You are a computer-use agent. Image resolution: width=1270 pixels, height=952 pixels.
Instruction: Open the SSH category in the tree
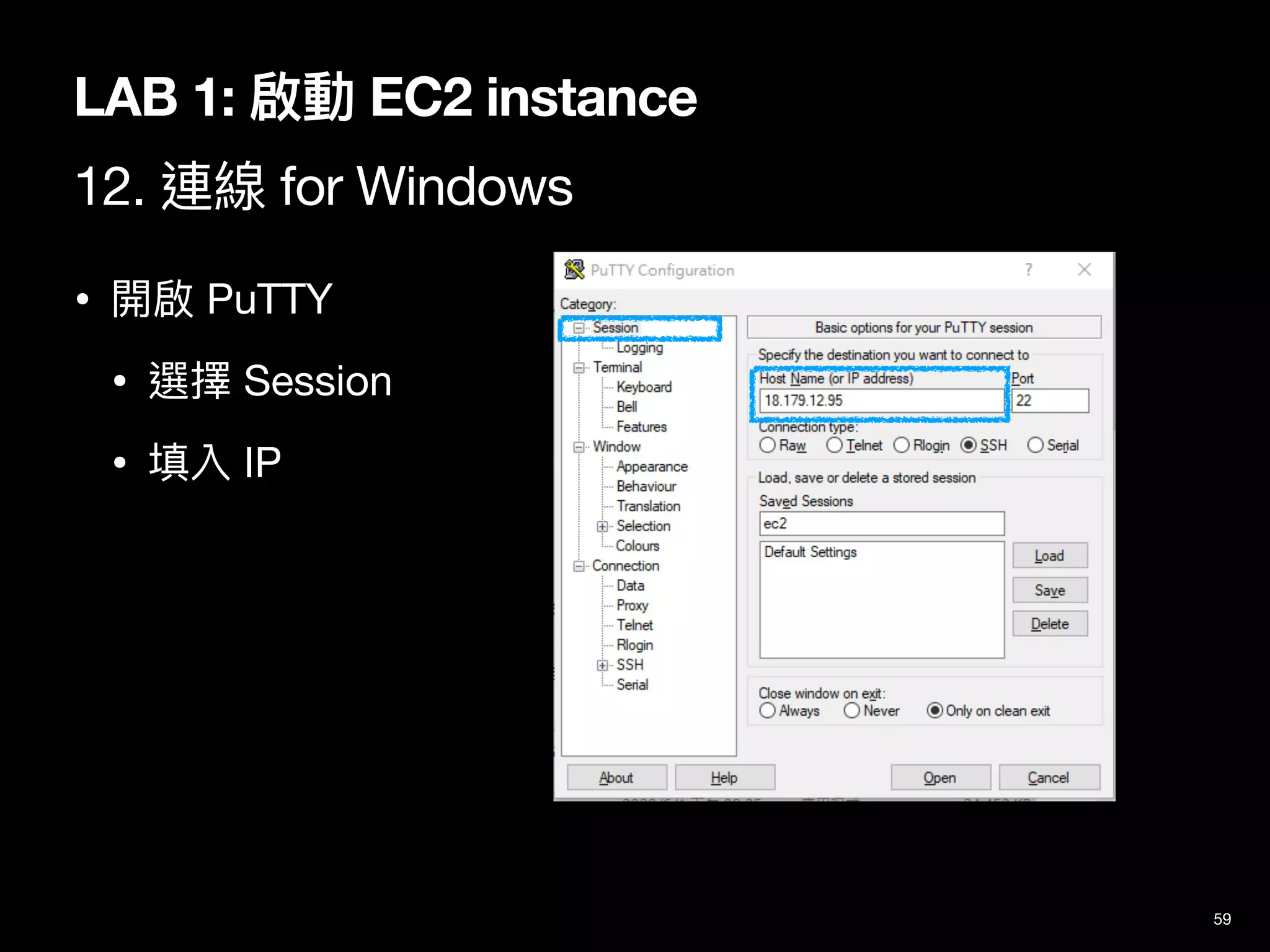pyautogui.click(x=629, y=664)
